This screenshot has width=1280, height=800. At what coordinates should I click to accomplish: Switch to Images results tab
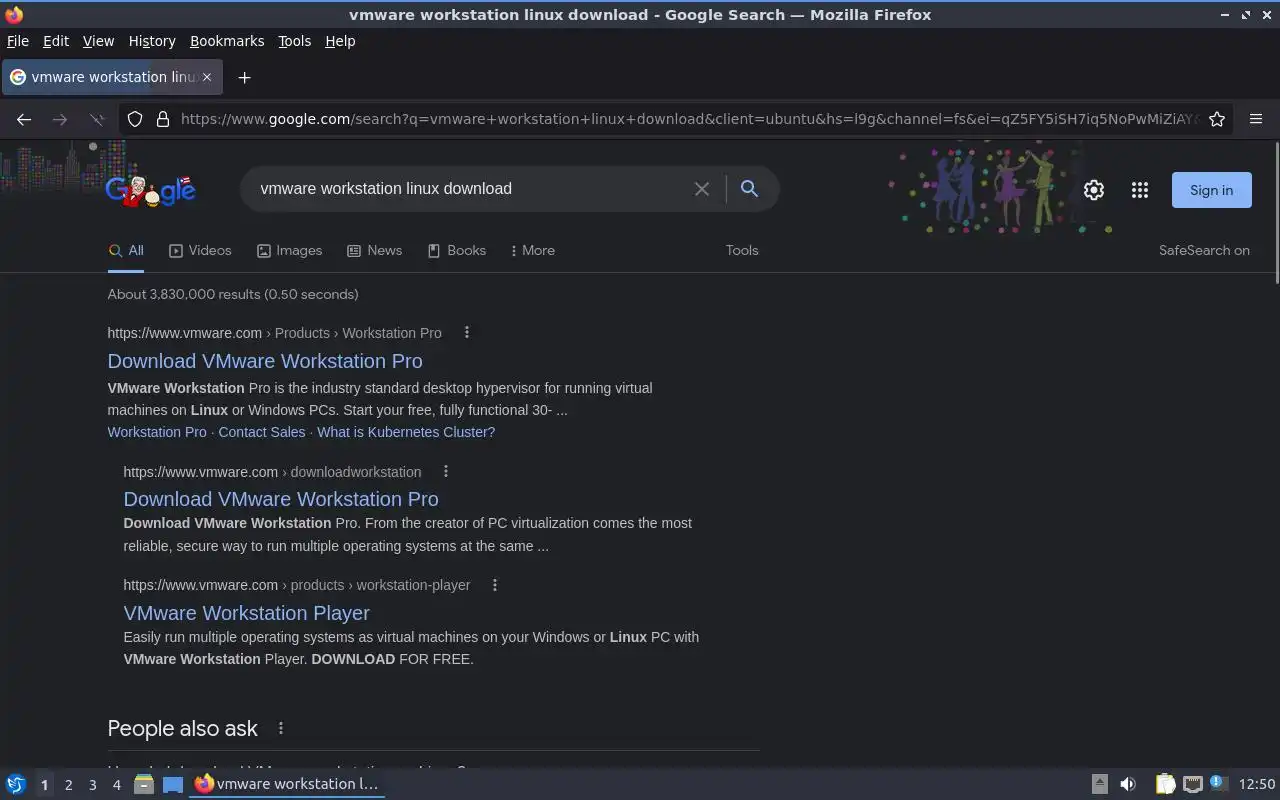pos(289,250)
